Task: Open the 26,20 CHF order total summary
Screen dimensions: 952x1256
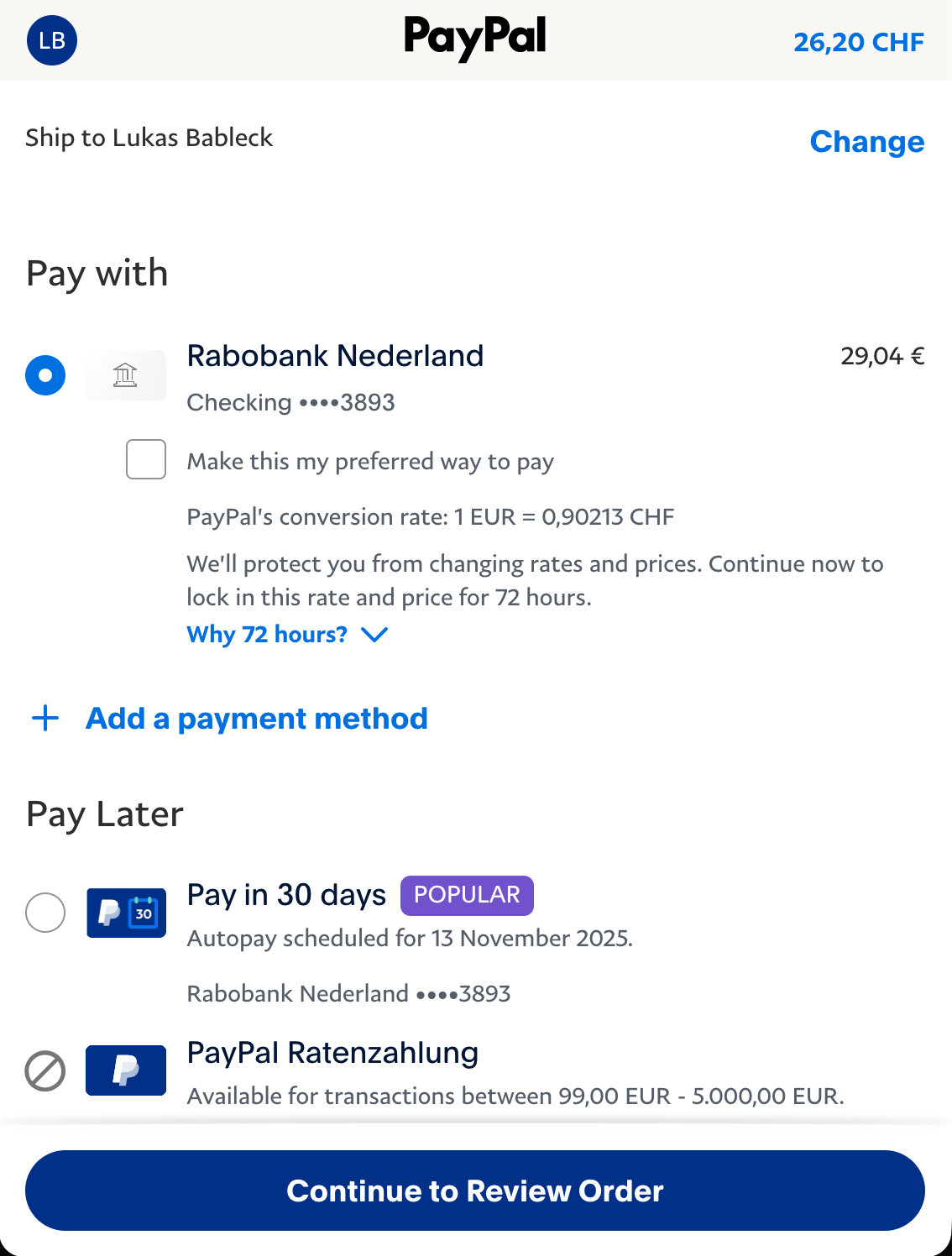Action: [858, 42]
